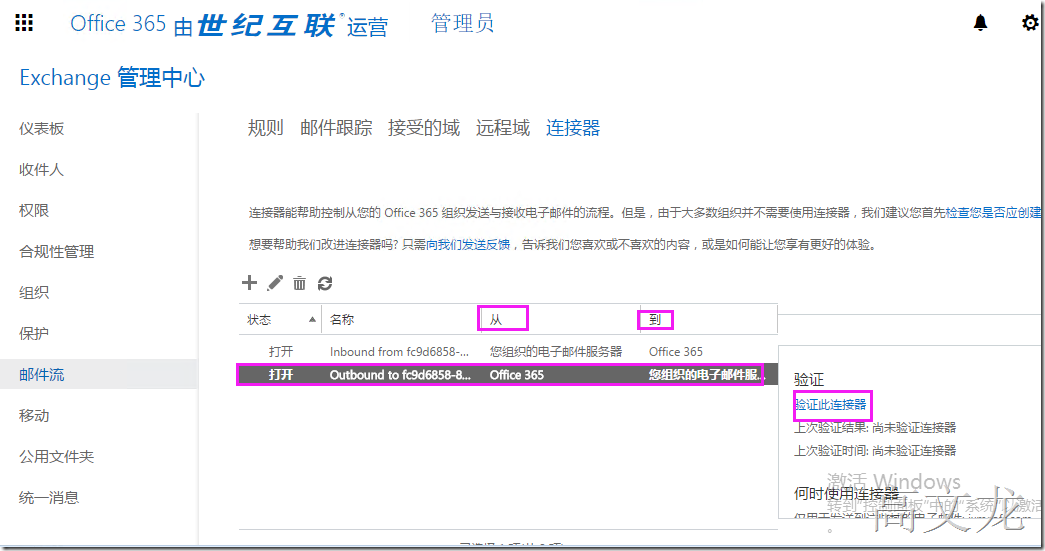Click 您组织的电子邮件服务器 in Inbound row
The width and height of the screenshot is (1045, 551).
(x=556, y=351)
